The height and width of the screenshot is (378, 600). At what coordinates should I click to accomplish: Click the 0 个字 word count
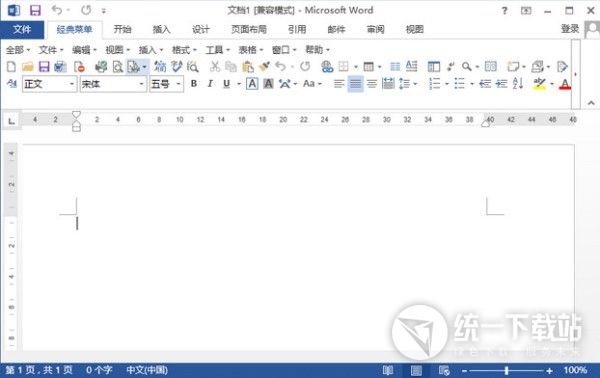pos(99,370)
